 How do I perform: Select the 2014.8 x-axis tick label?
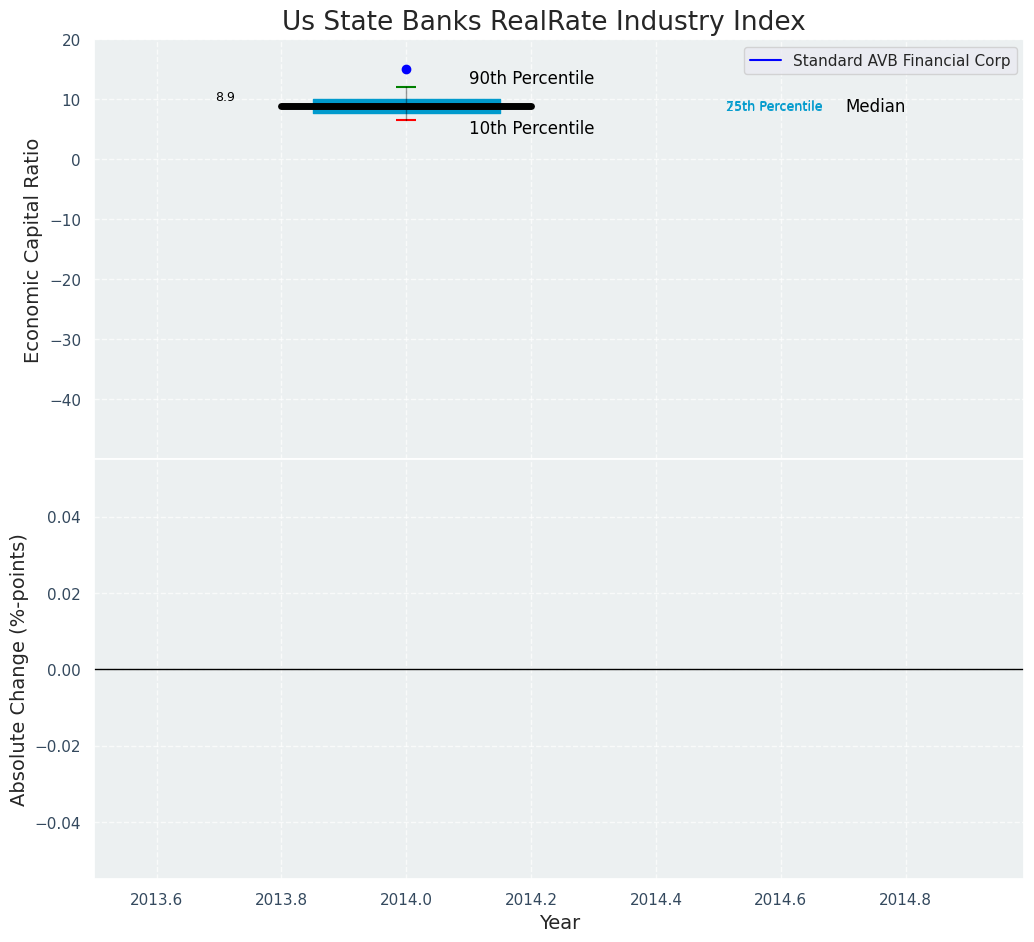pos(905,899)
